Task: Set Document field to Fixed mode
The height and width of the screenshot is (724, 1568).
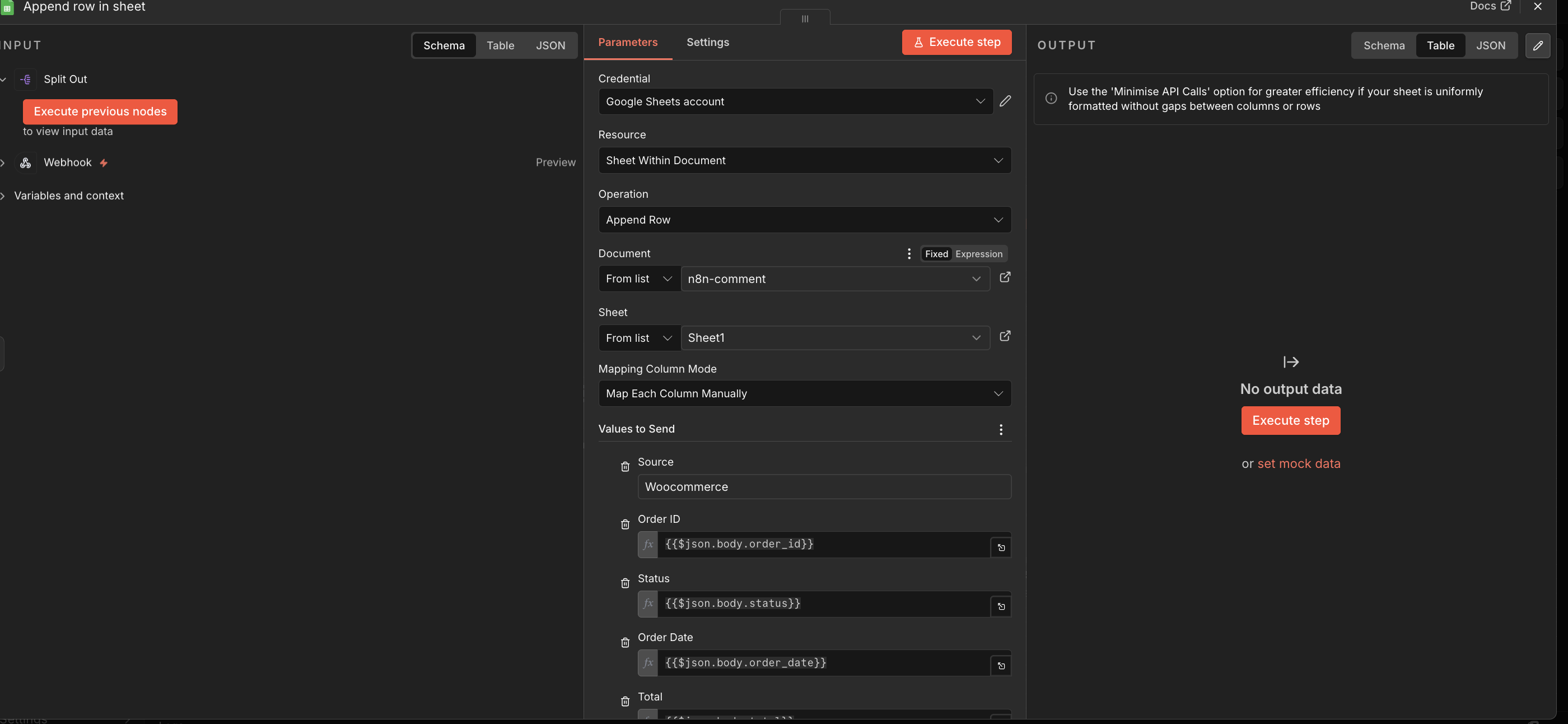Action: [x=936, y=254]
